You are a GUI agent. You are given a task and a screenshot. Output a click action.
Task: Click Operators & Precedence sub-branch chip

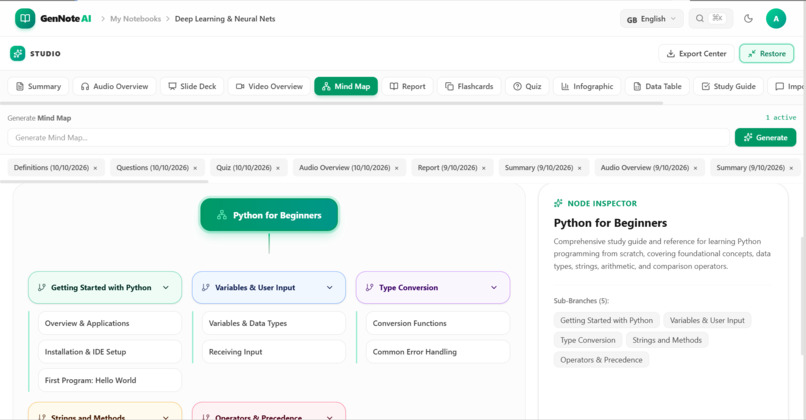pos(601,360)
